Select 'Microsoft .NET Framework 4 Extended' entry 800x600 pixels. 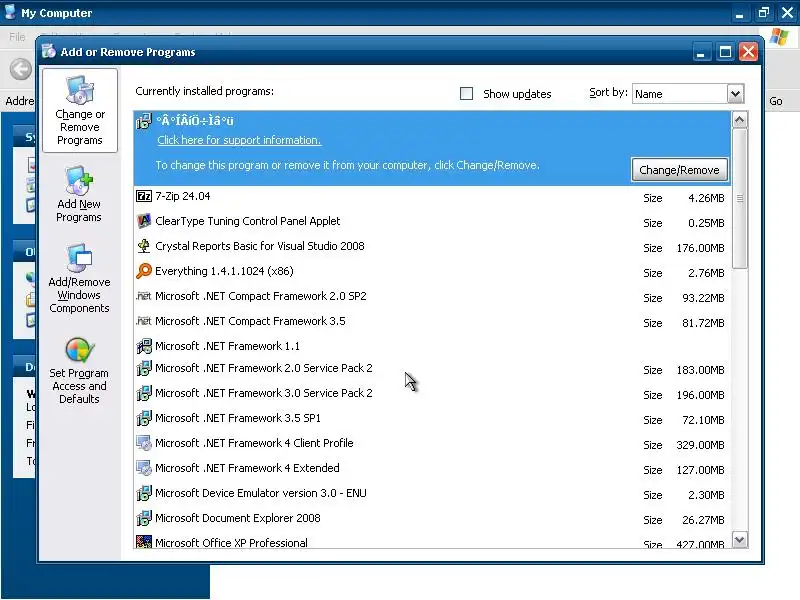click(247, 468)
